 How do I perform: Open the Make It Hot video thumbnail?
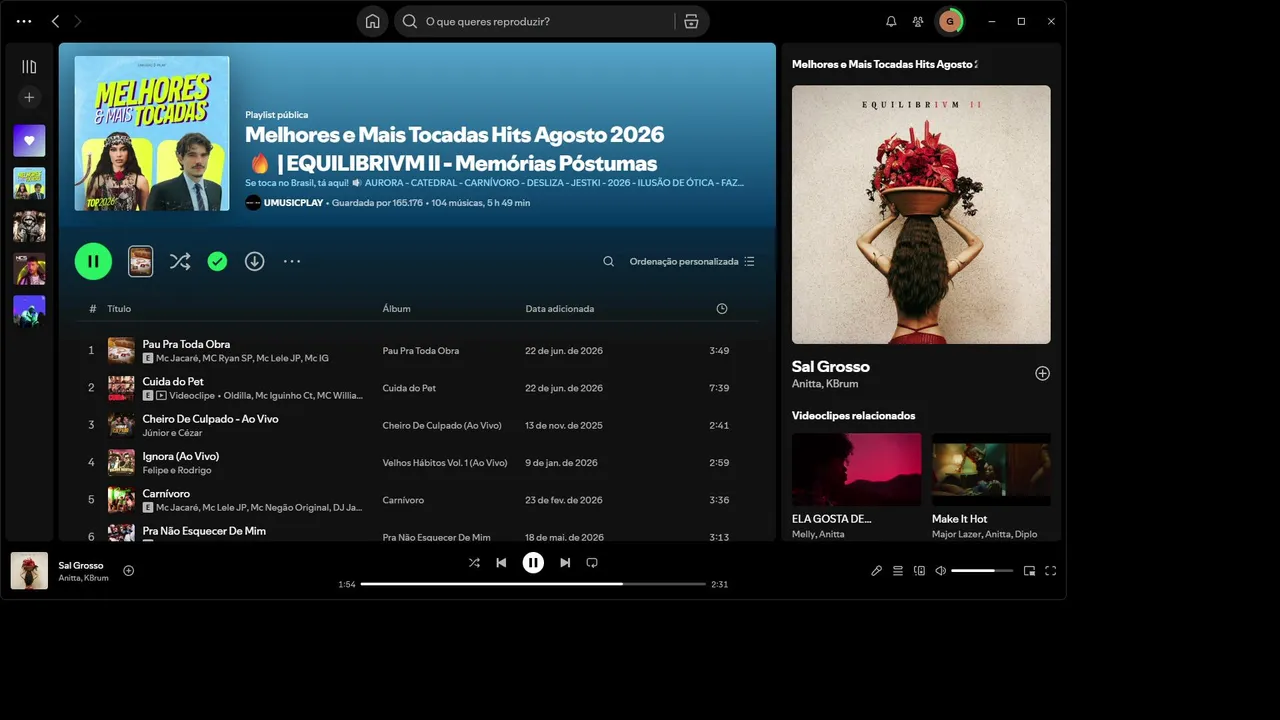(x=991, y=469)
